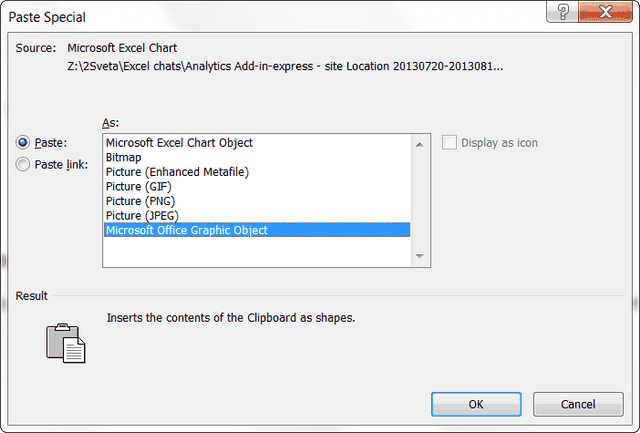Select the Paste radio button
Screen dimensions: 640x433
[24, 143]
